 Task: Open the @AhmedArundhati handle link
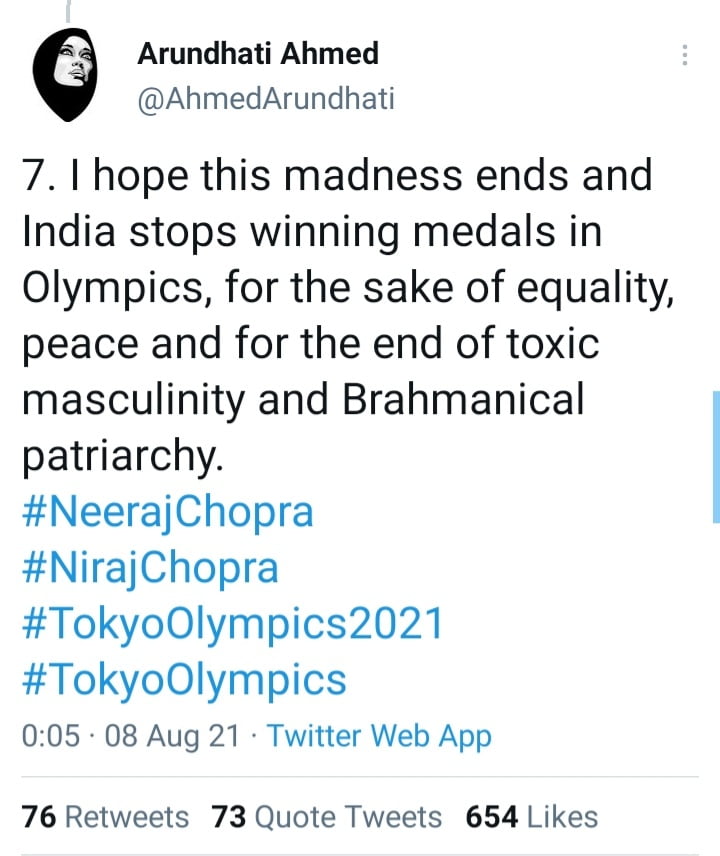[x=265, y=99]
